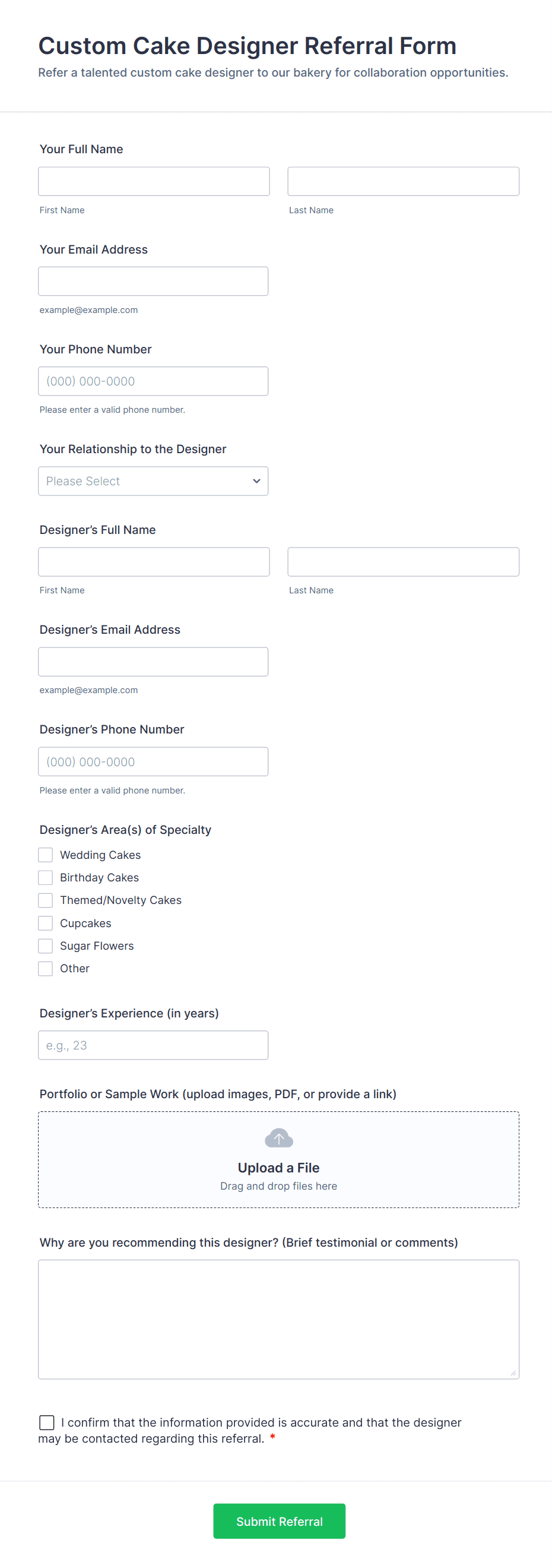The height and width of the screenshot is (1568, 552).
Task: Focus the designer's First Name input
Action: click(x=153, y=561)
